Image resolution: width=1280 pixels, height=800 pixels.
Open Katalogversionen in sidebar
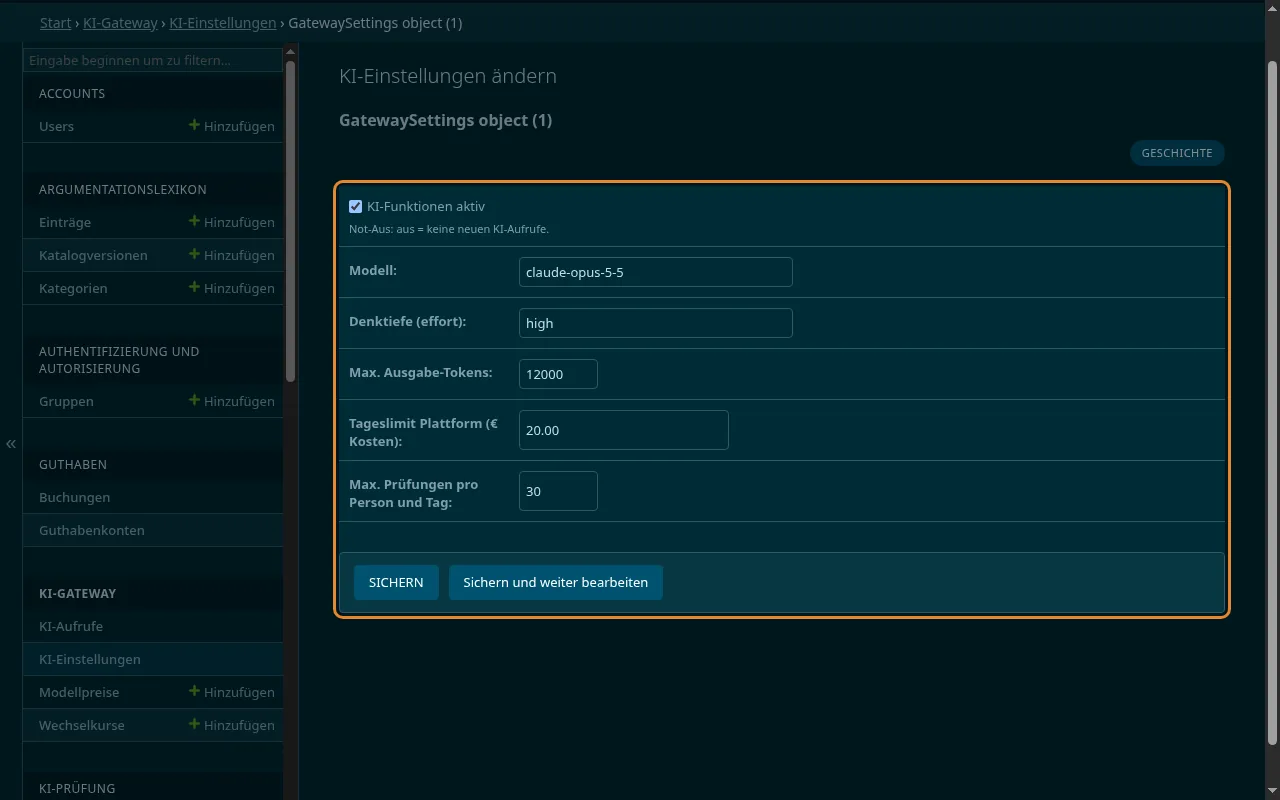[x=93, y=255]
